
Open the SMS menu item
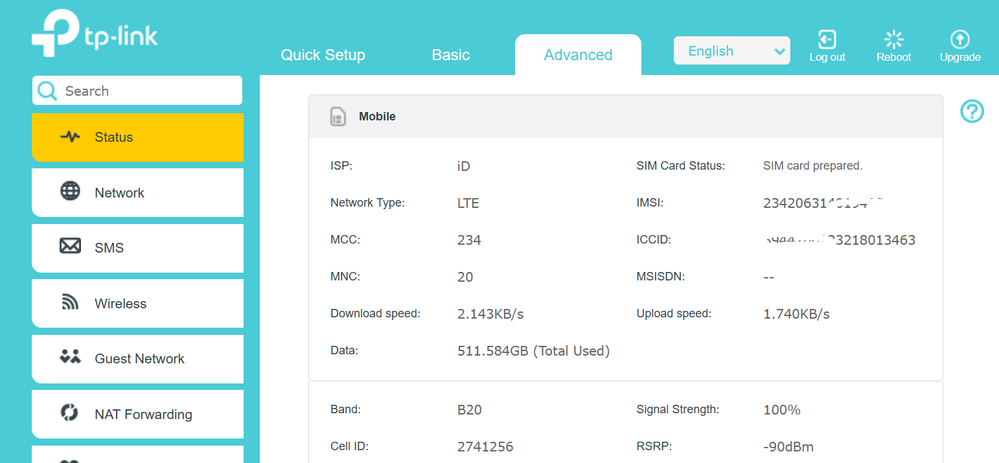coord(138,248)
